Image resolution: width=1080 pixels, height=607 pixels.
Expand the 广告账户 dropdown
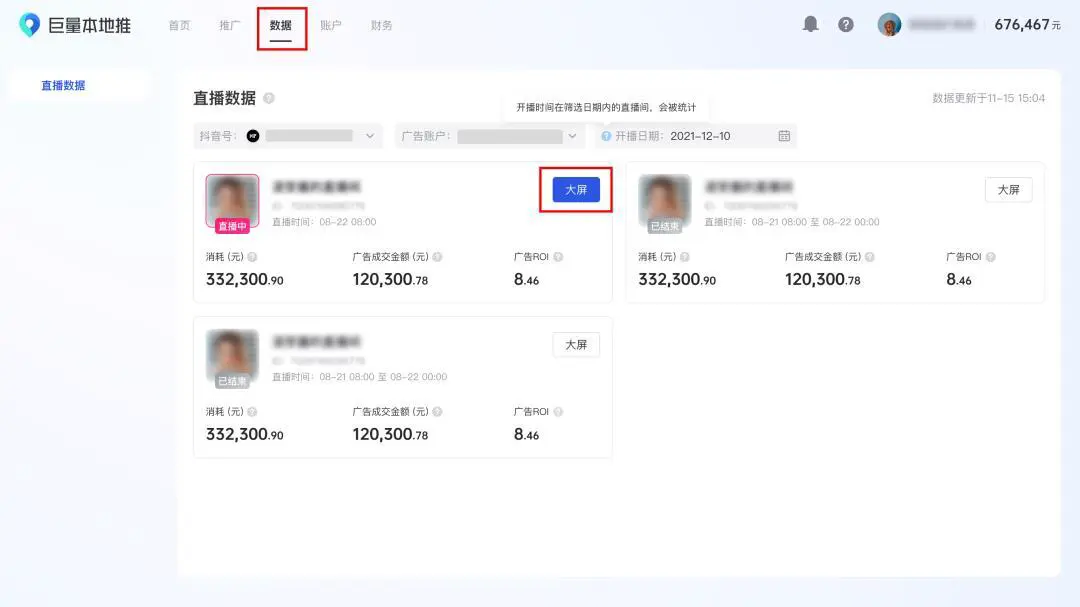[x=572, y=136]
